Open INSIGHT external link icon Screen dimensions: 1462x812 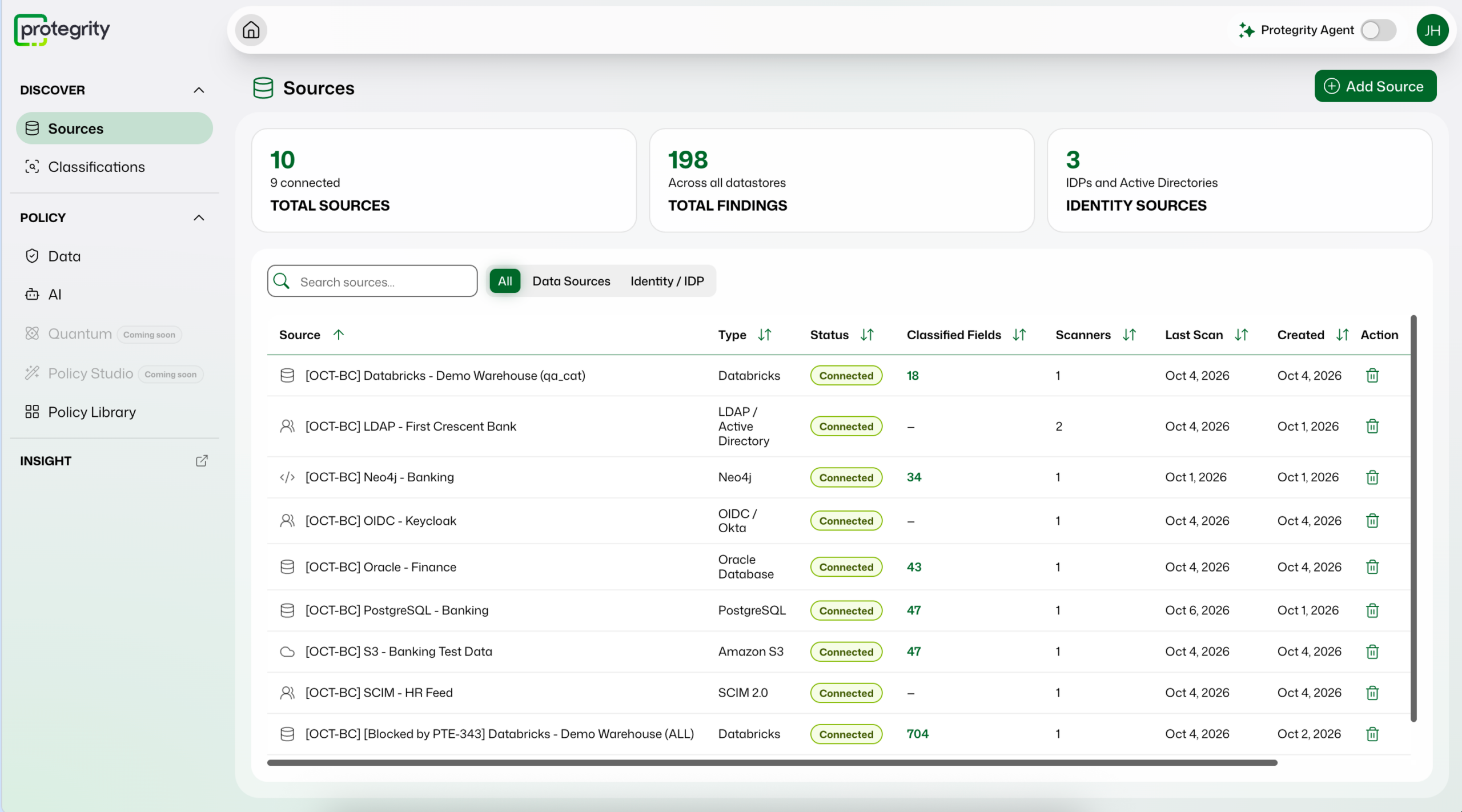click(x=202, y=461)
